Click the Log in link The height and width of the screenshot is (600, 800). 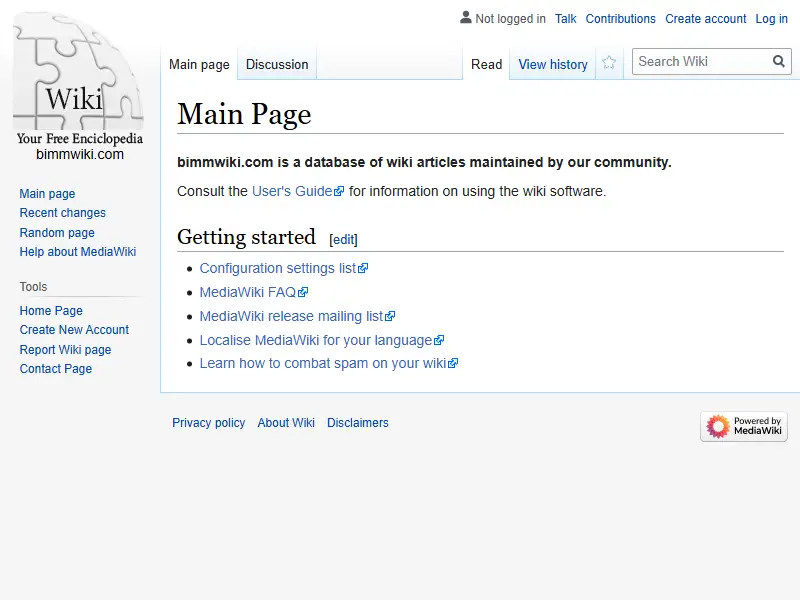point(771,19)
